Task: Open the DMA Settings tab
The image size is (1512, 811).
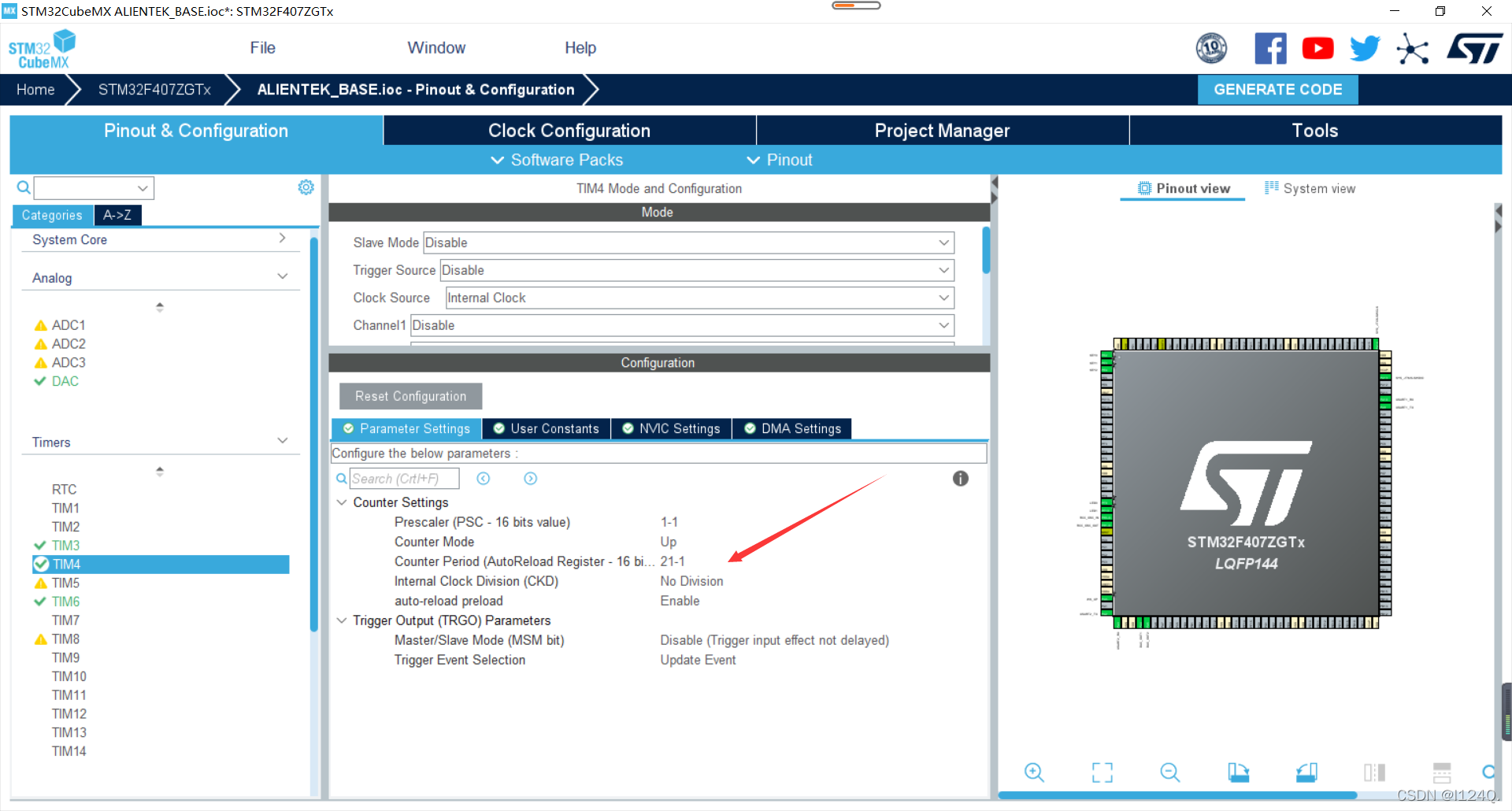Action: [x=793, y=428]
